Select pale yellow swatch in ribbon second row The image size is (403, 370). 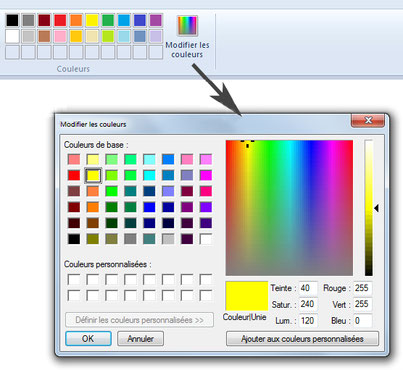click(x=92, y=36)
